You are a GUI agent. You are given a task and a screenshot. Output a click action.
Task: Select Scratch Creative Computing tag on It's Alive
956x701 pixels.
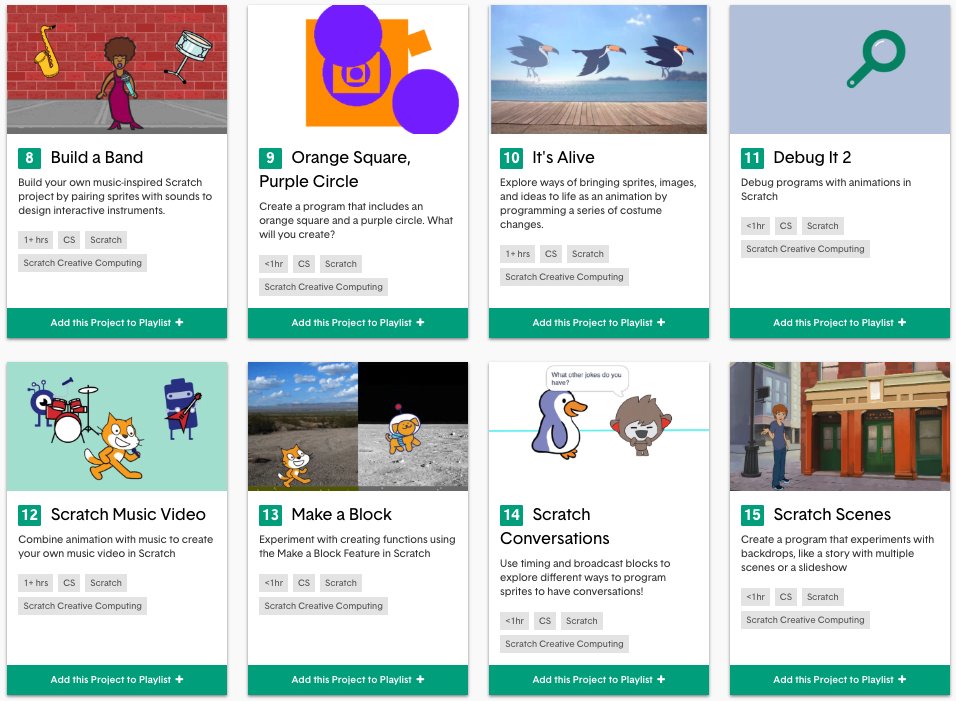(x=564, y=277)
